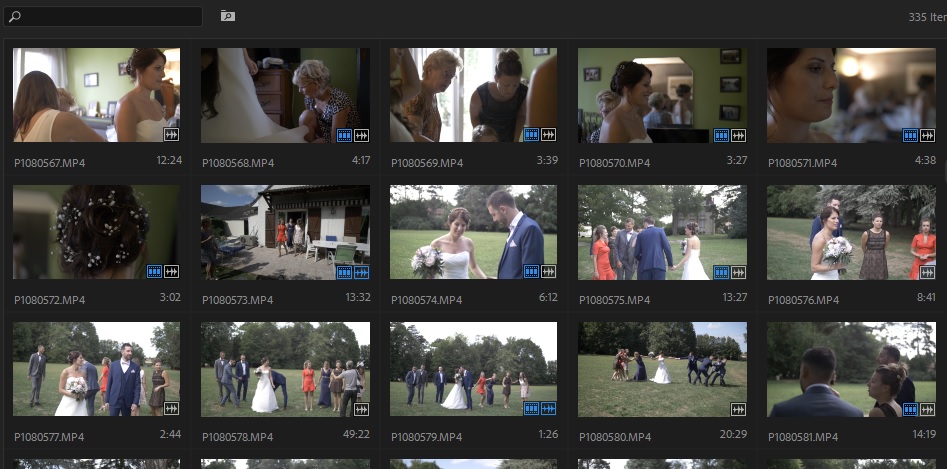Click the file name P1080575.MP4
947x469 pixels.
coord(615,300)
